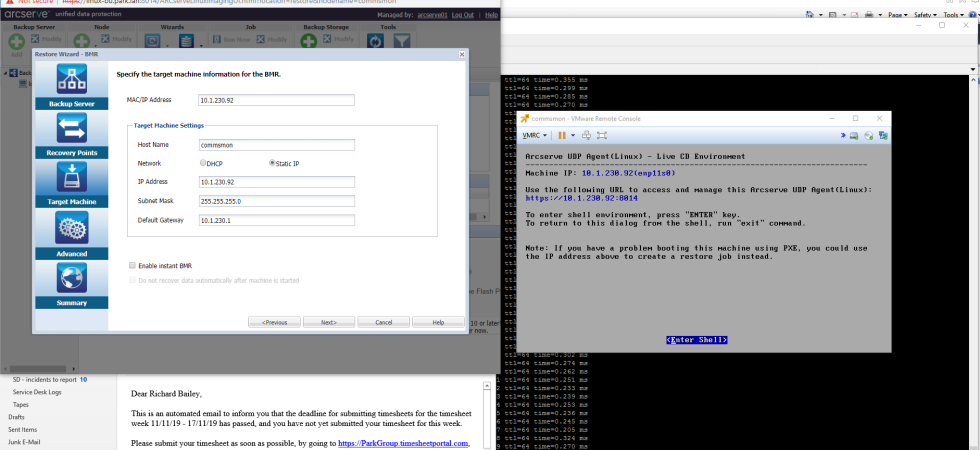
Task: Click Modify in the Backup Storage group
Action: pos(339,39)
